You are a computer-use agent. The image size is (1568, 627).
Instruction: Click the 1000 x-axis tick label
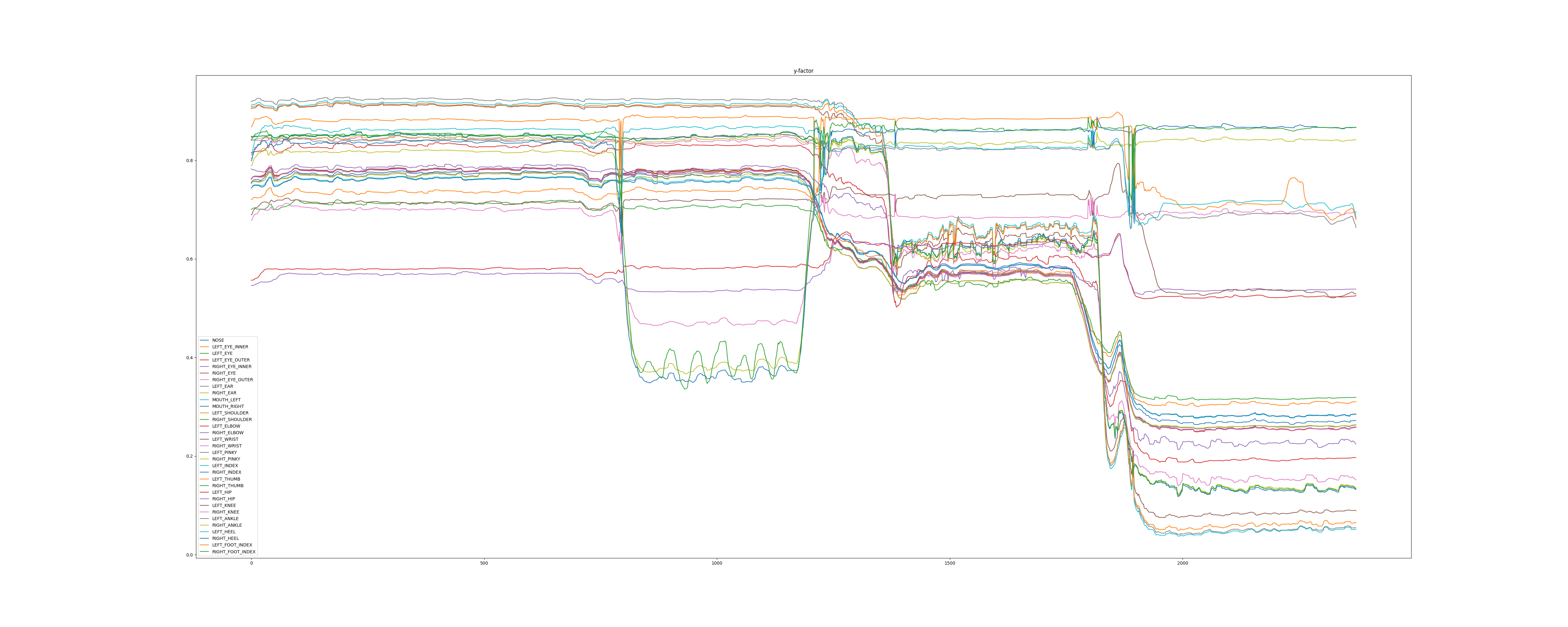[717, 563]
